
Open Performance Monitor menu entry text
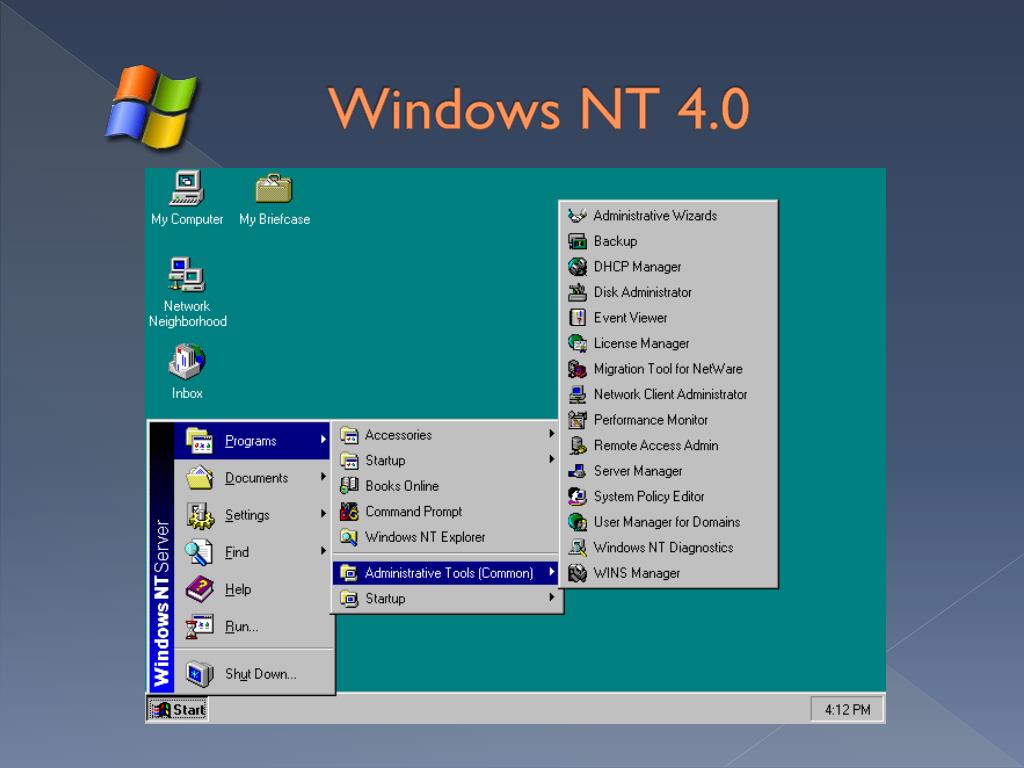pyautogui.click(x=650, y=420)
